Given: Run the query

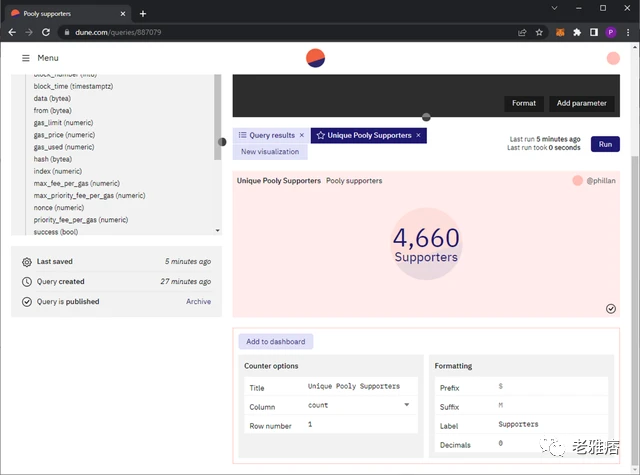Looking at the screenshot, I should click(605, 144).
